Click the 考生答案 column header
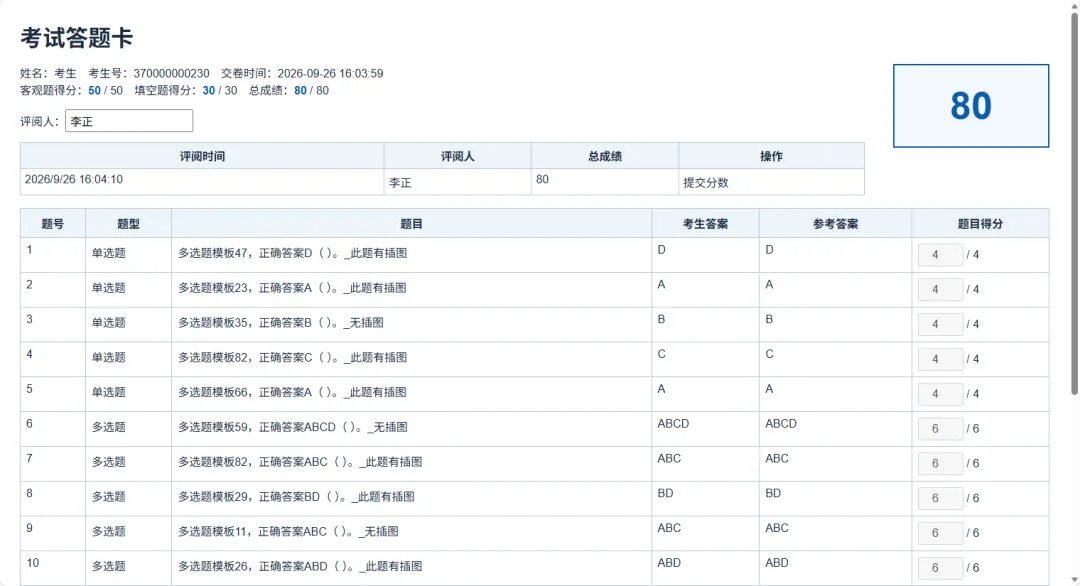This screenshot has height=586, width=1080. coord(705,224)
